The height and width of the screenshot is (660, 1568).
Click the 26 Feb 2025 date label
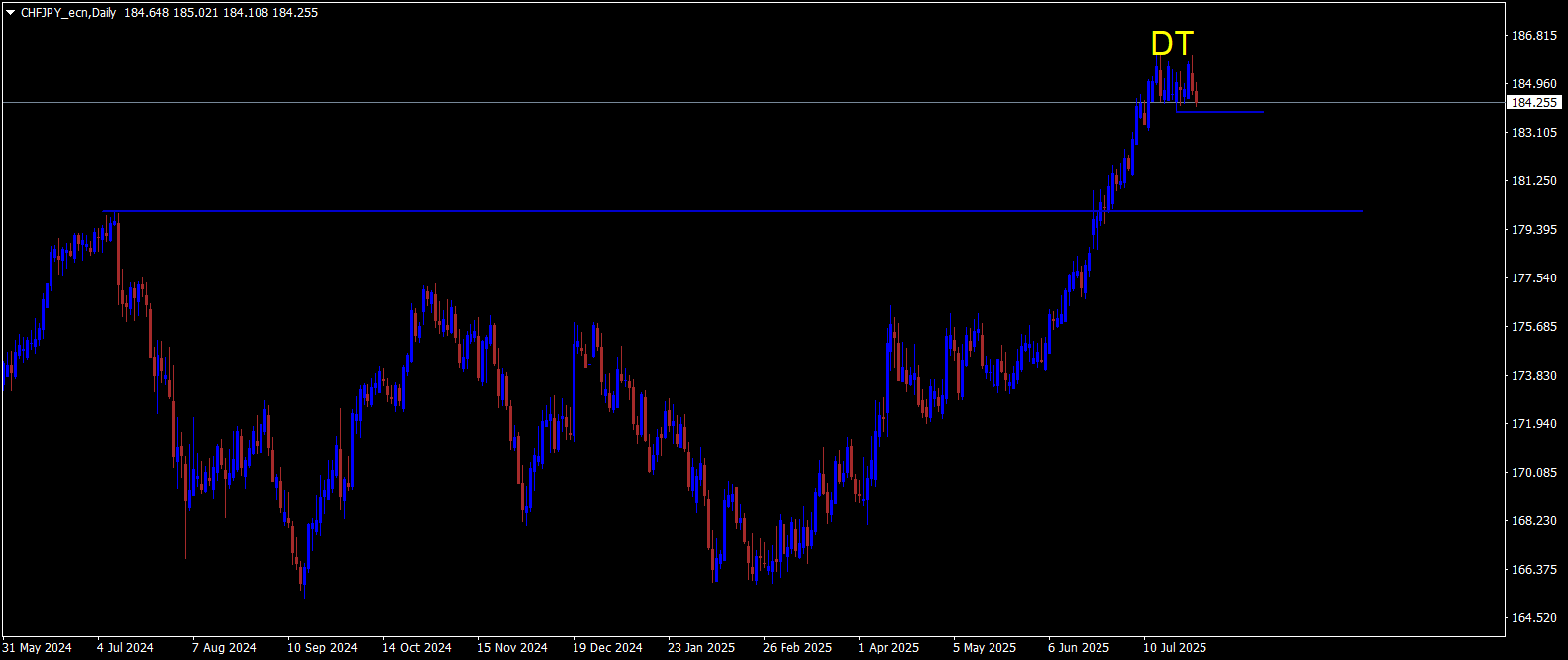[797, 648]
